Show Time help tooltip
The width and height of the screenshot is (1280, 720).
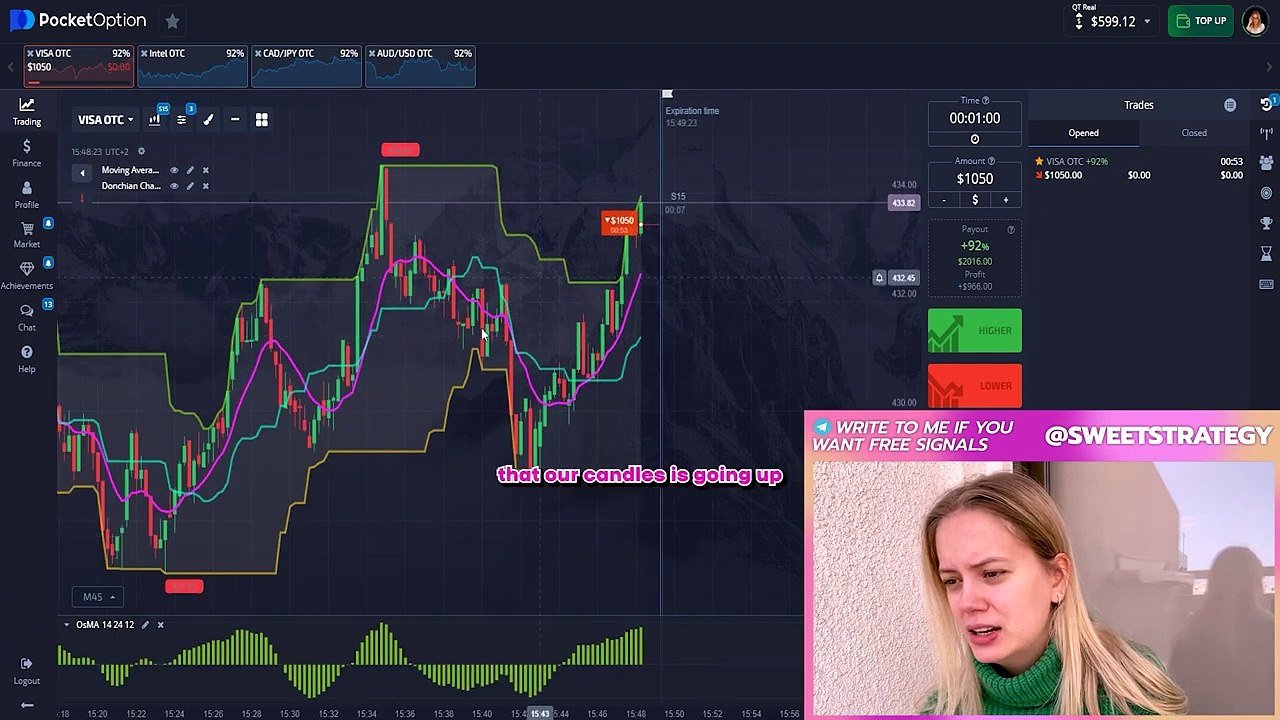click(985, 101)
